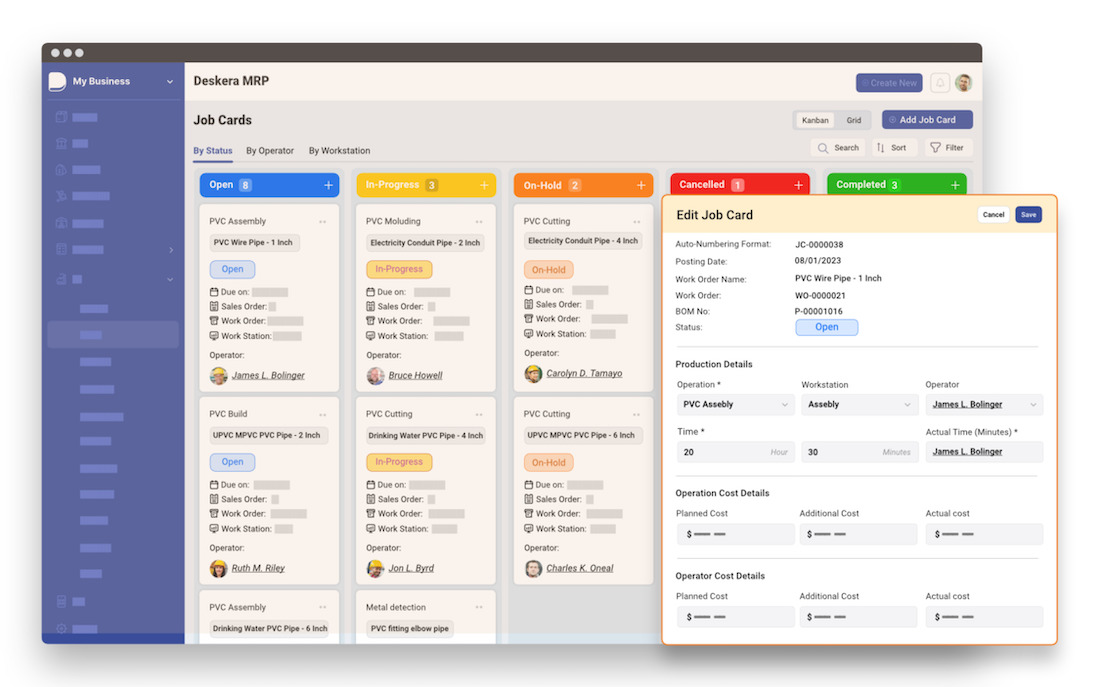
Task: Open the user profile avatar
Action: [x=964, y=83]
